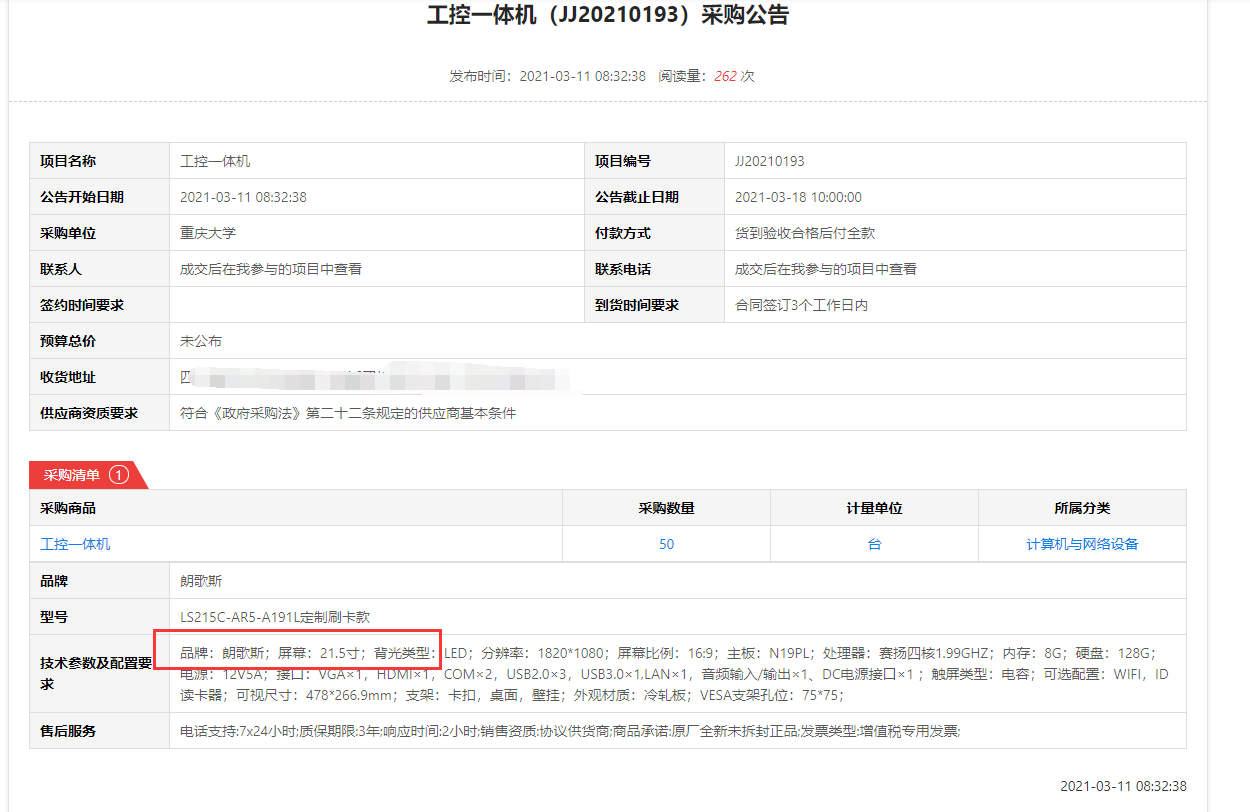Click the 计算机与网络设备 category link
The height and width of the screenshot is (812, 1250).
coord(1082,544)
